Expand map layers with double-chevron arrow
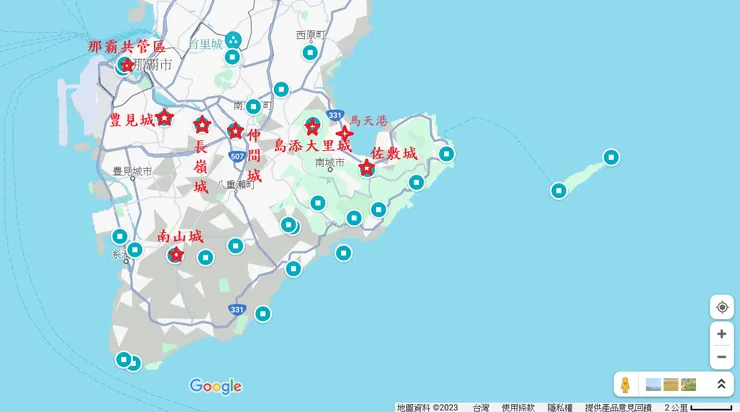Screen dimensions: 740x412 tap(721, 384)
